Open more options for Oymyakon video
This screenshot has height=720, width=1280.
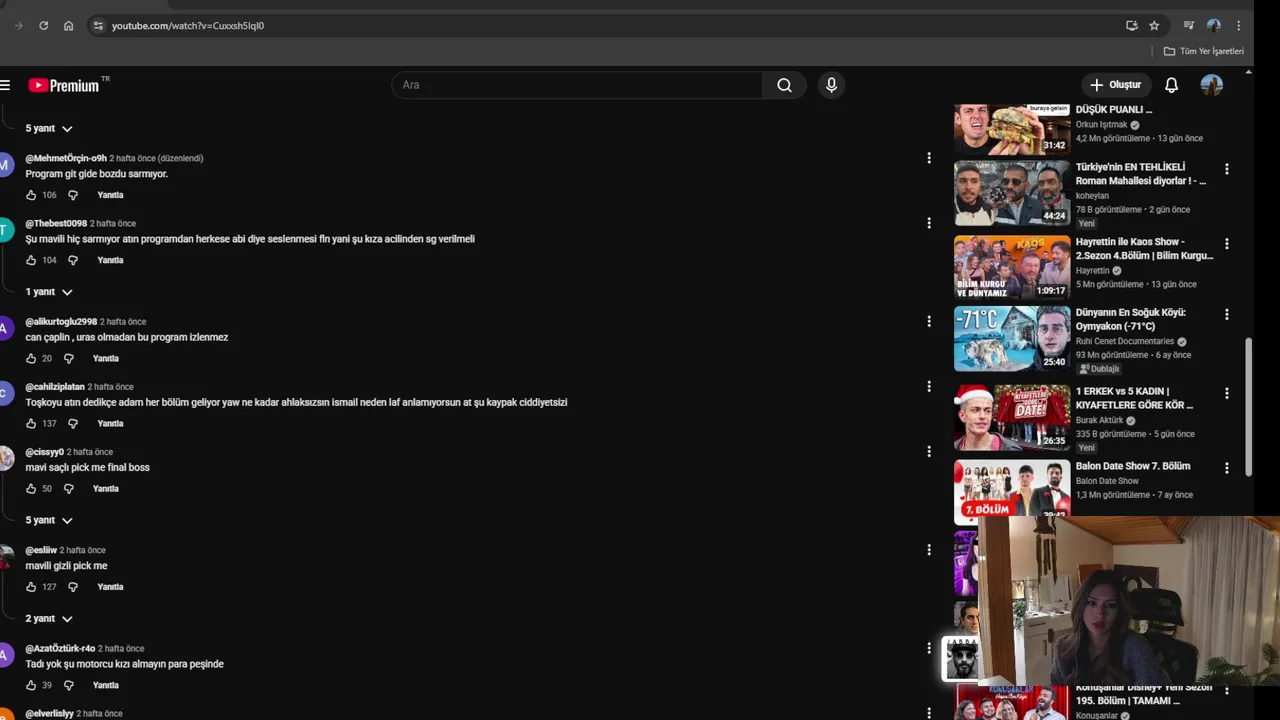click(x=1226, y=314)
